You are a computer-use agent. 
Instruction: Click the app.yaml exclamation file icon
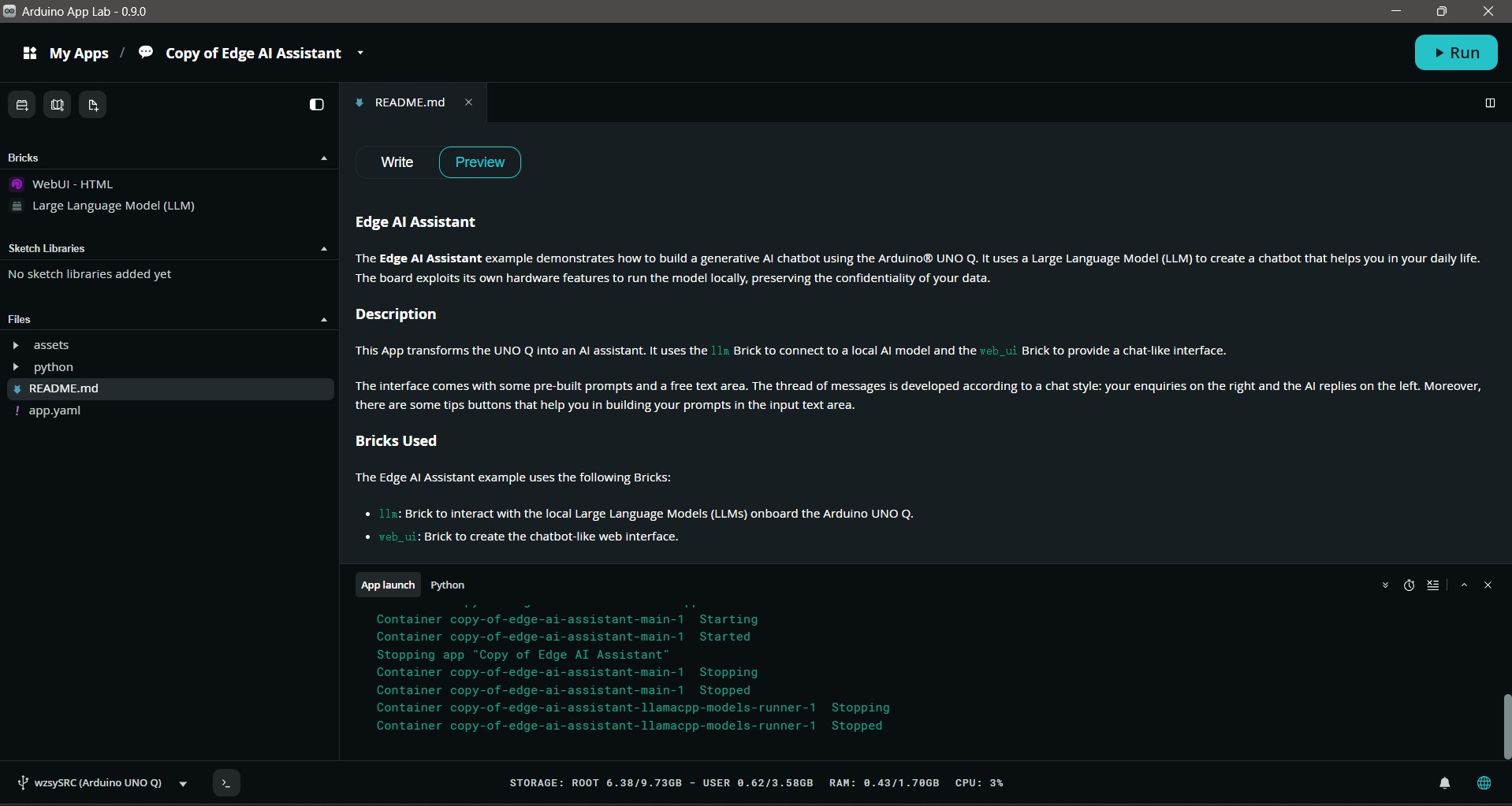[17, 410]
